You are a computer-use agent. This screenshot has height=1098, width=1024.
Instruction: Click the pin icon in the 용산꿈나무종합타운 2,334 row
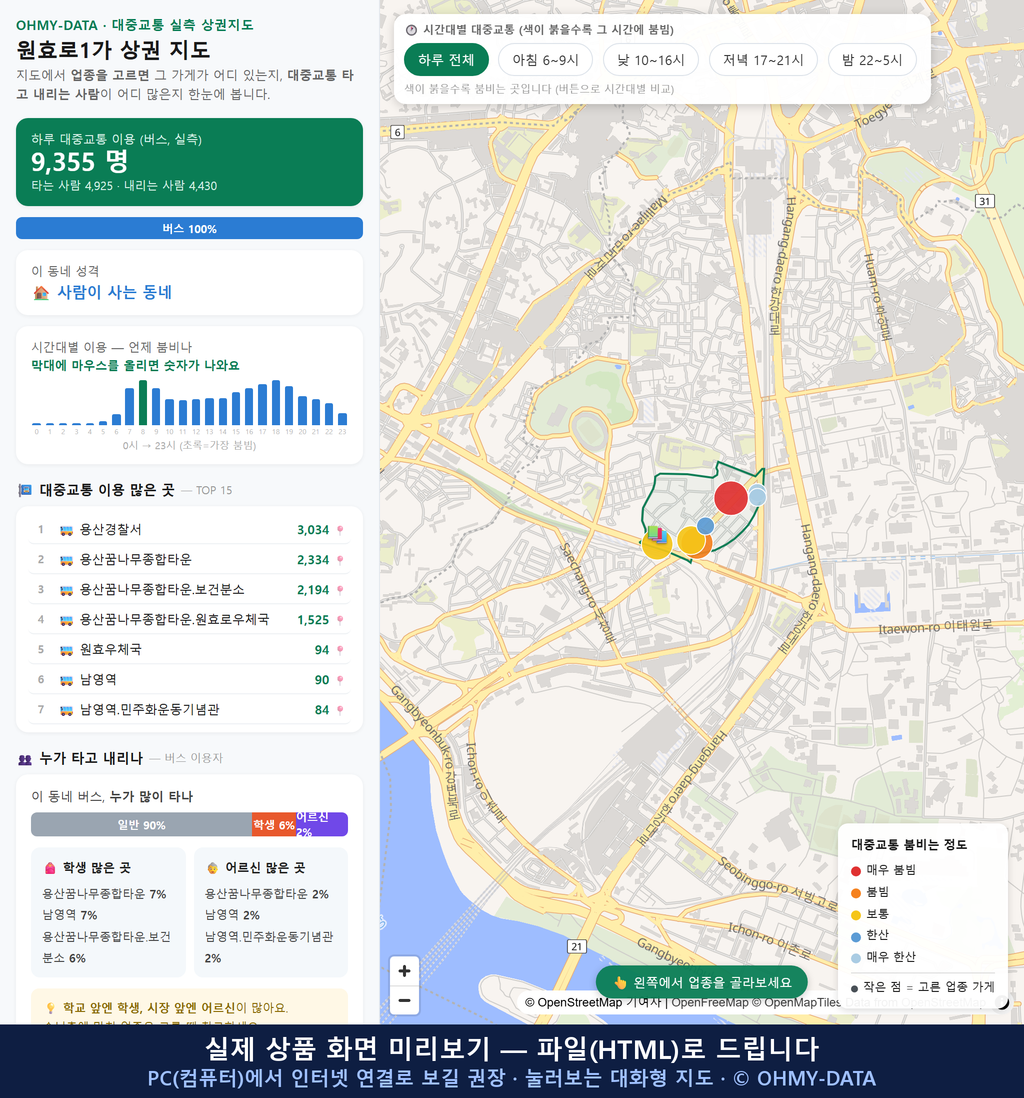tap(340, 560)
